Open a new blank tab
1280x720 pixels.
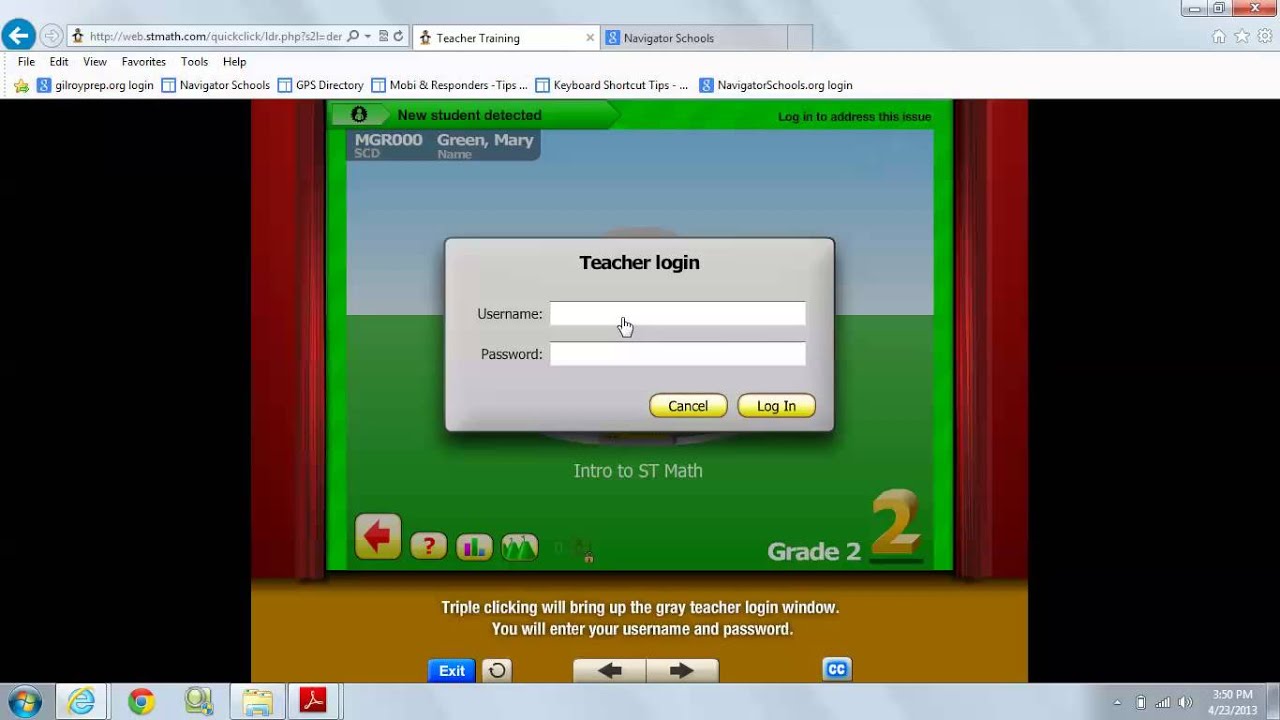point(800,38)
